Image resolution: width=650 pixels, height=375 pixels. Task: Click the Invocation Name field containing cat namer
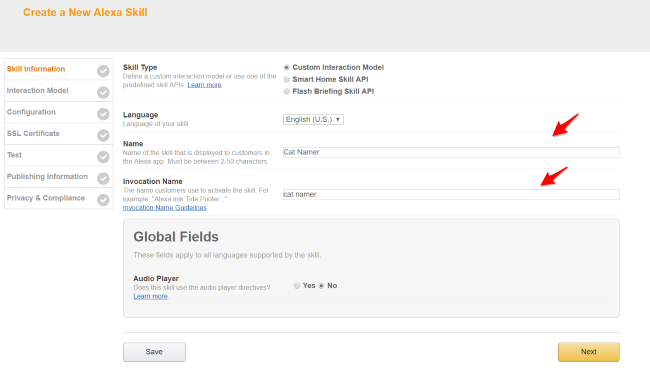tap(451, 195)
